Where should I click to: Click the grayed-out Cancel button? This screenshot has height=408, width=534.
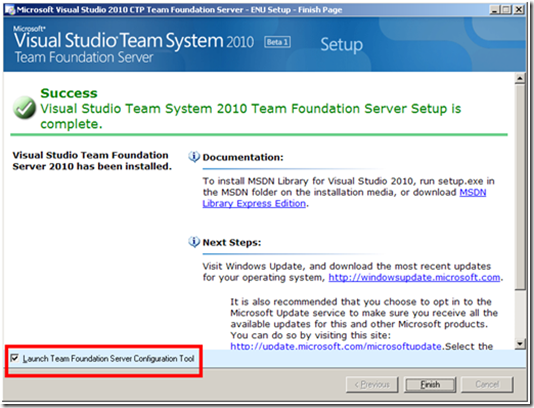[487, 385]
